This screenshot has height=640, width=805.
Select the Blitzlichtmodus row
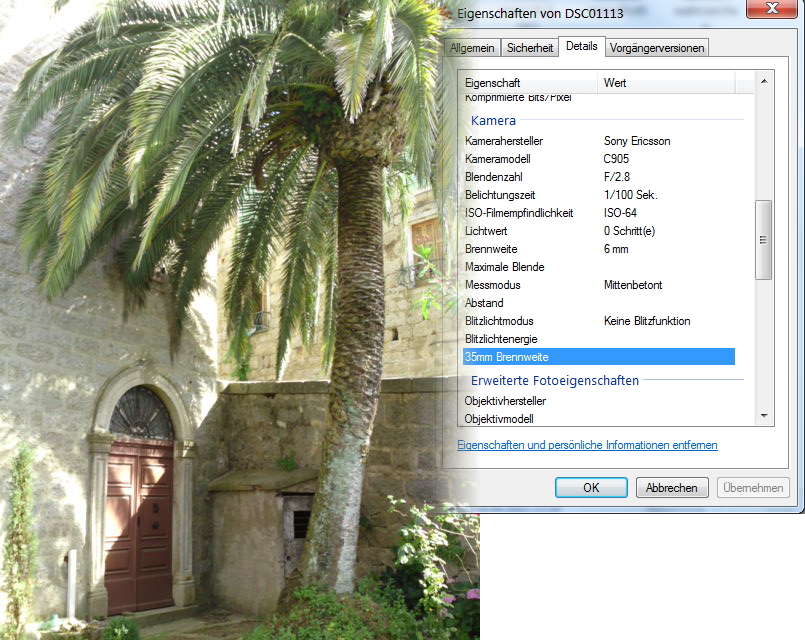[599, 320]
